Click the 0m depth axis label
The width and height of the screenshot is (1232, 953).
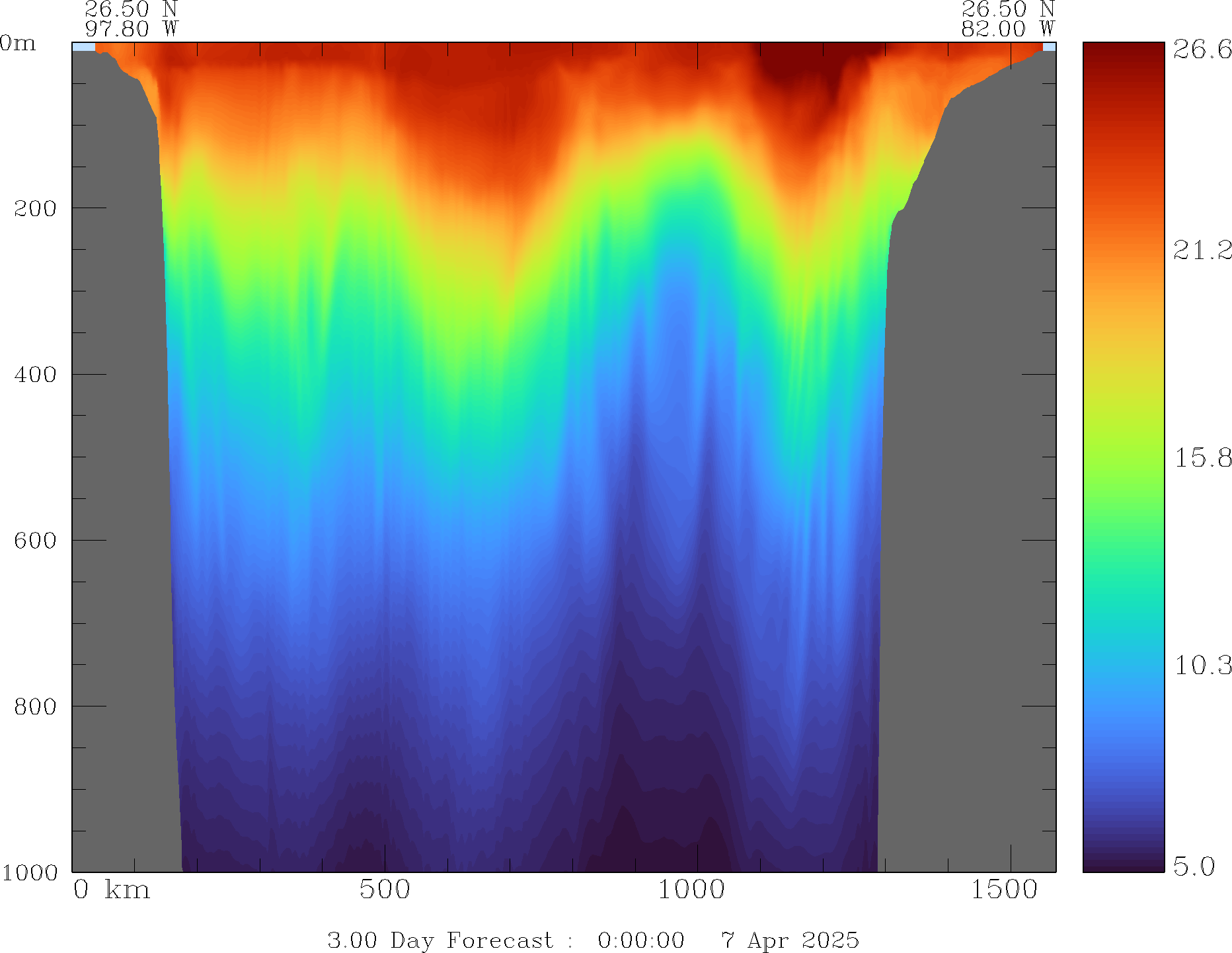[17, 44]
